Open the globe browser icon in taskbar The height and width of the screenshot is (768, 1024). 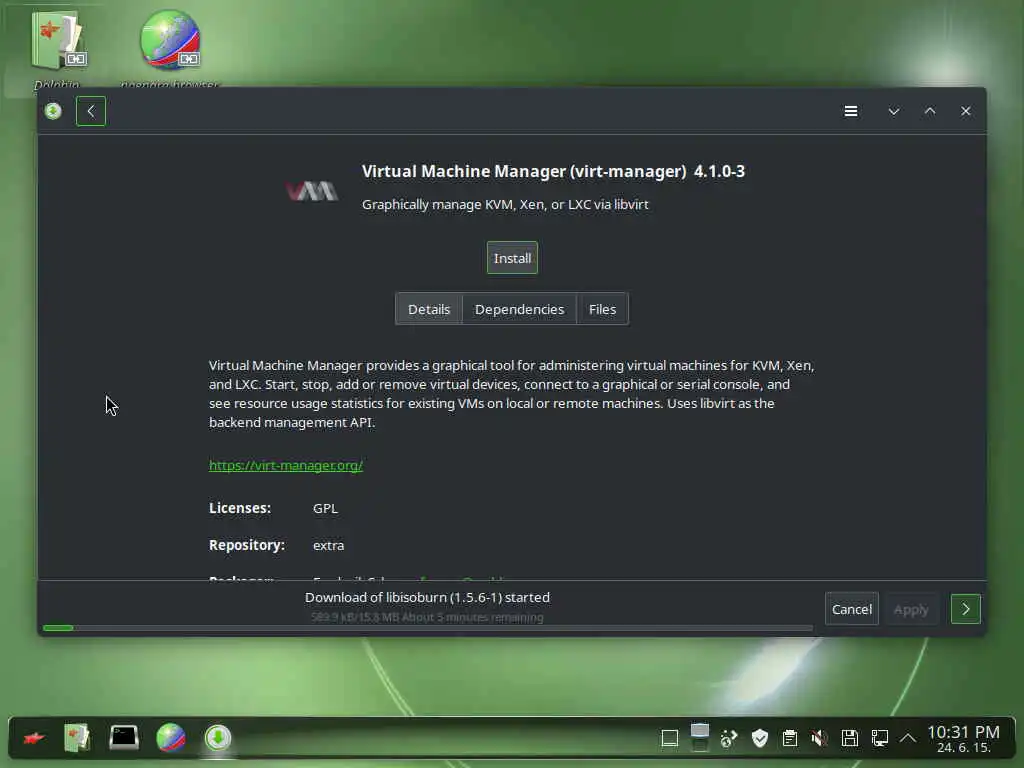[171, 738]
